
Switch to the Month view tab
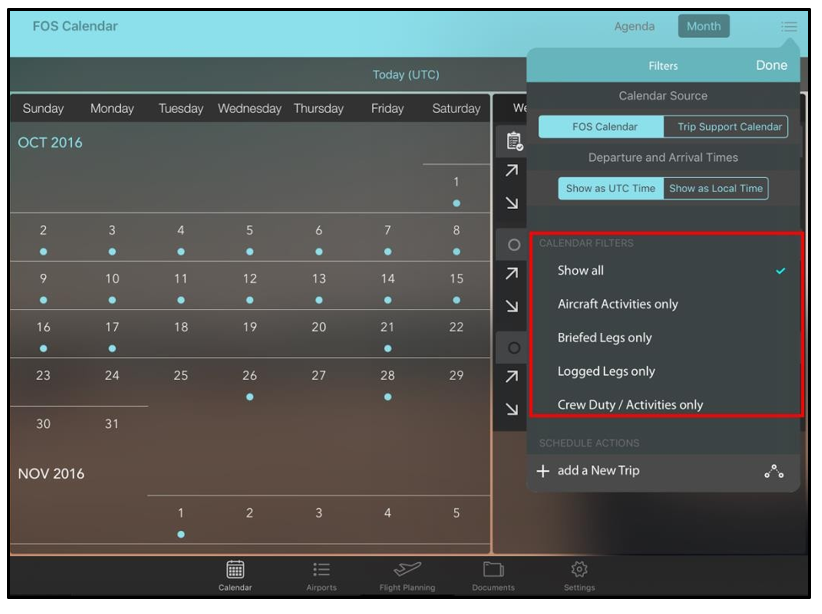[703, 27]
